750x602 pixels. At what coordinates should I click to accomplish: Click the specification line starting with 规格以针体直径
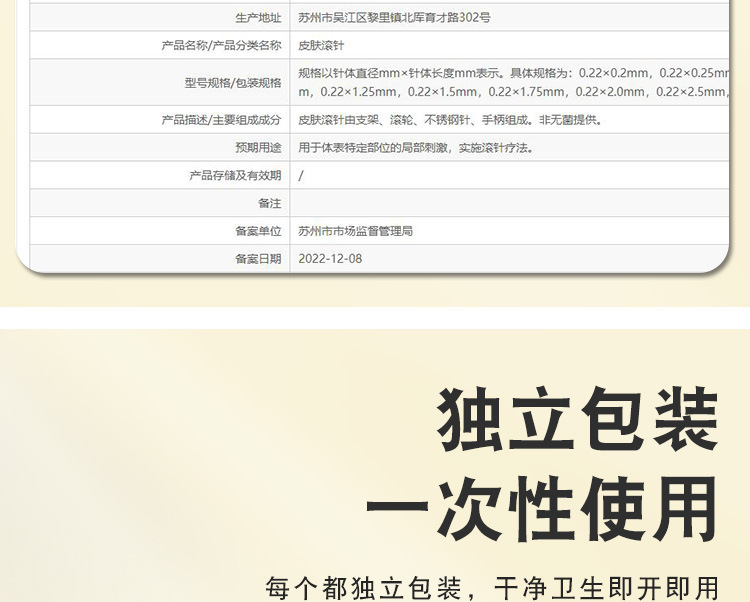[x=513, y=73]
